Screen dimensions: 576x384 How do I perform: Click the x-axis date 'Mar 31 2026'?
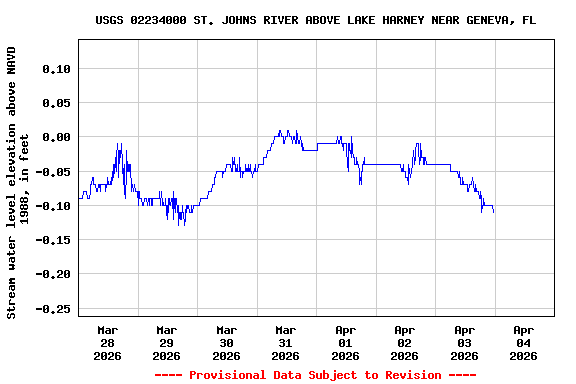point(285,343)
